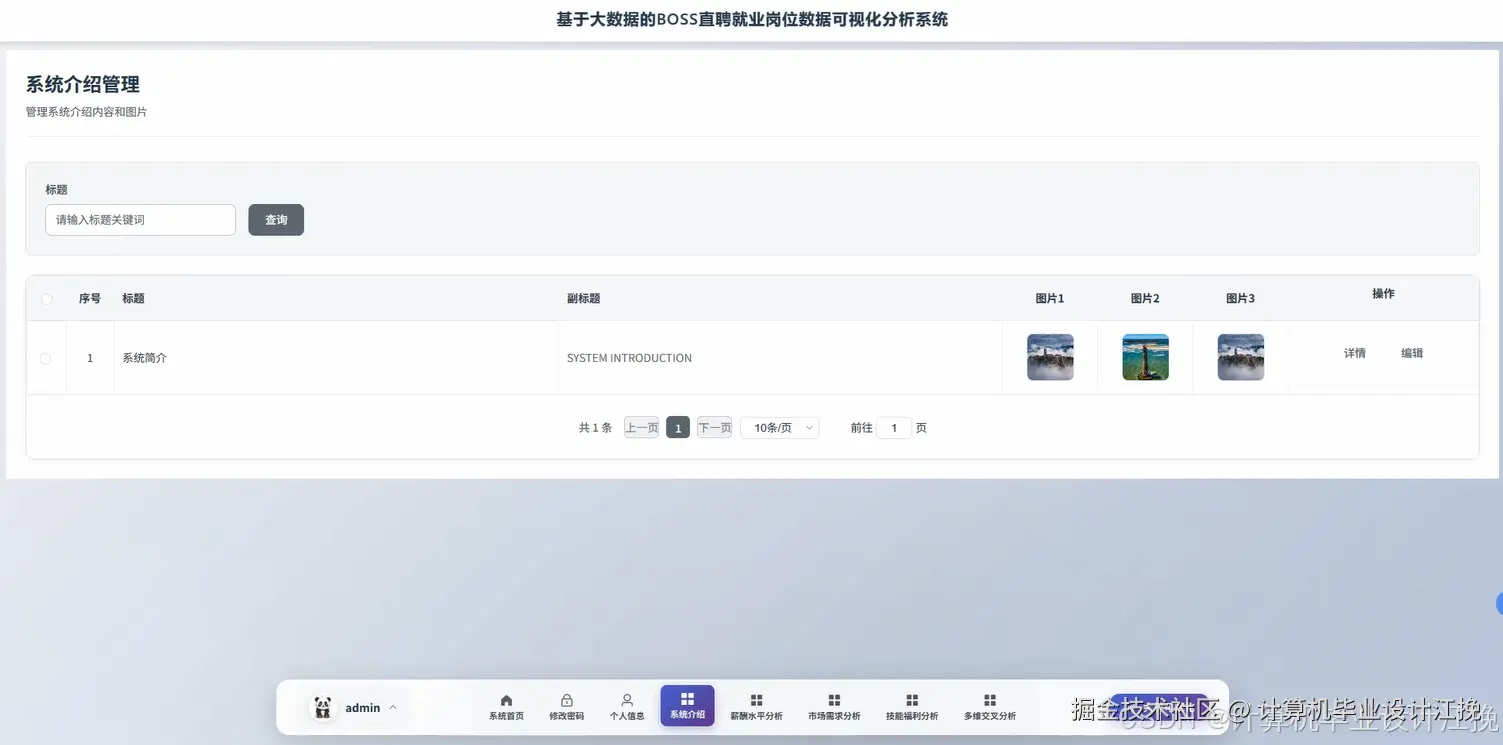
Task: Focus the 前往 page jump field
Action: [894, 428]
